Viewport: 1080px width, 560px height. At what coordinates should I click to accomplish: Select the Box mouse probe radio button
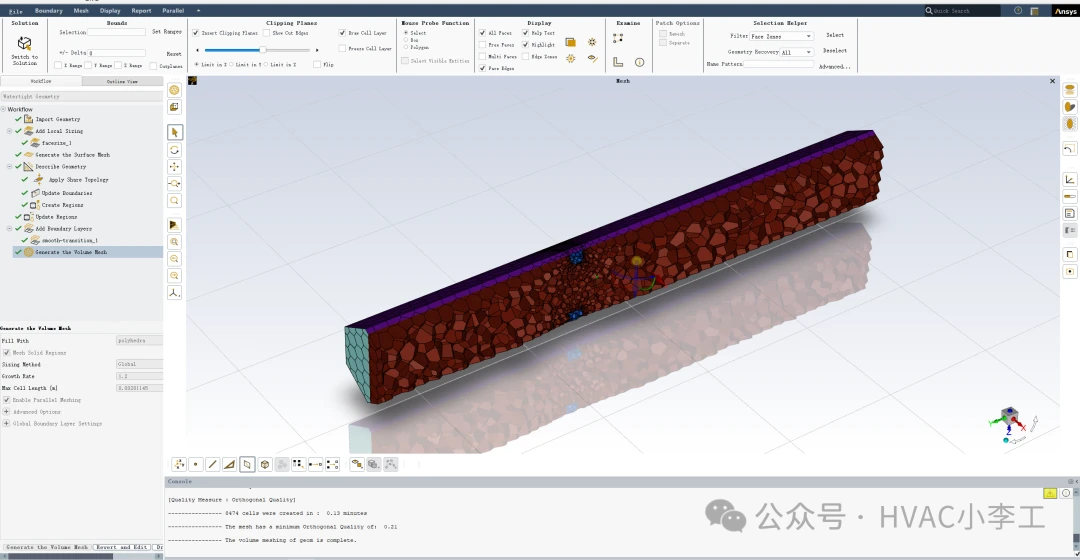pos(406,40)
